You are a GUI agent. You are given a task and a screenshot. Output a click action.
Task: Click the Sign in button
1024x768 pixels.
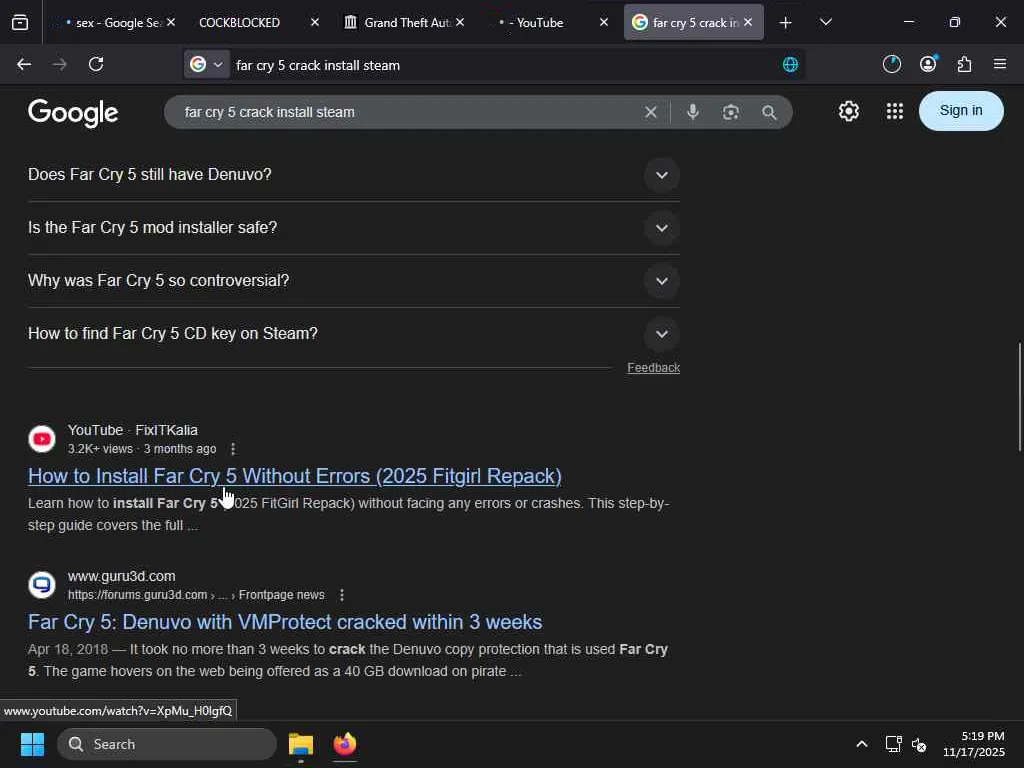[x=961, y=110]
